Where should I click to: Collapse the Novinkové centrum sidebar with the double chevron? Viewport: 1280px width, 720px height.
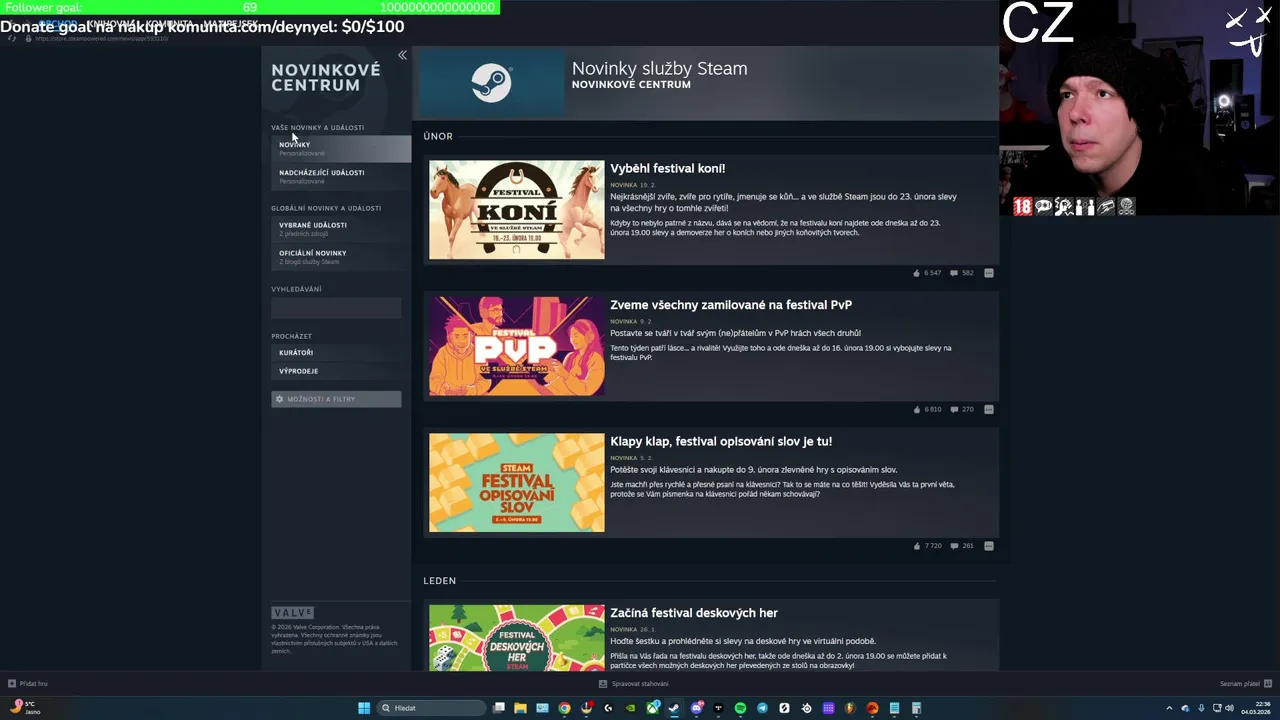point(402,55)
